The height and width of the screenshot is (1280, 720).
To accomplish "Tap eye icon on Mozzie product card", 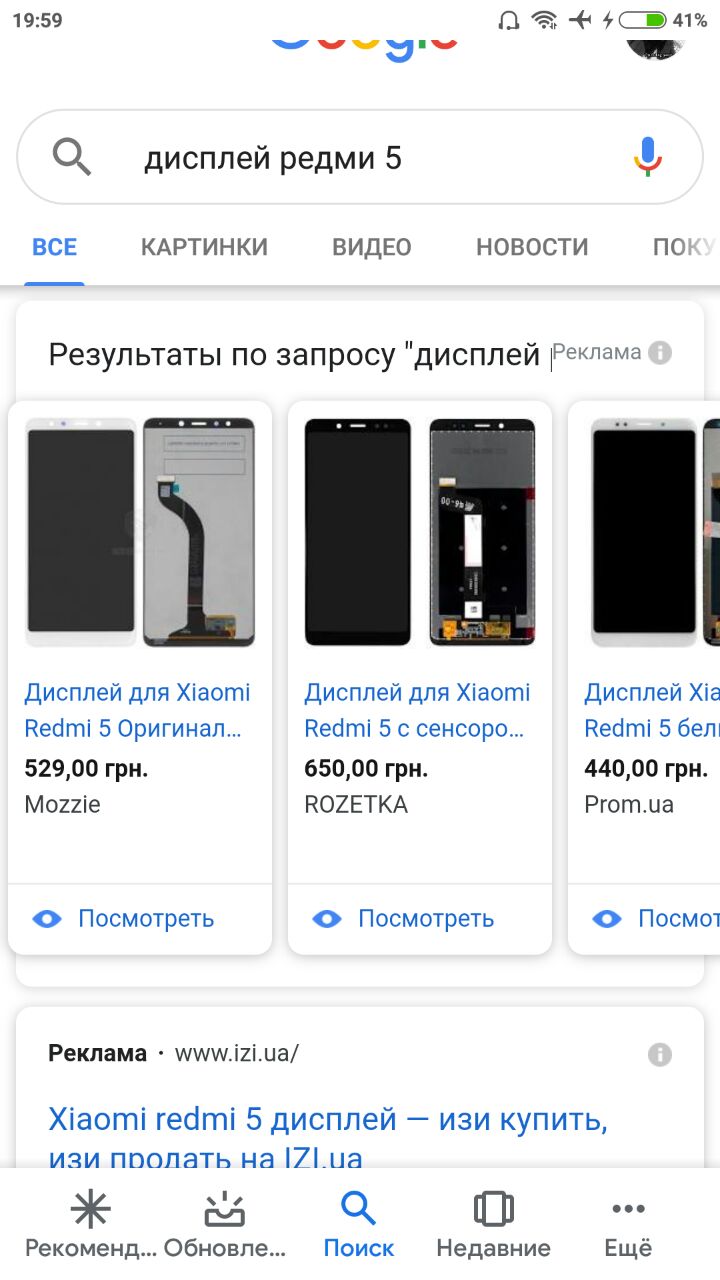I will pos(47,918).
